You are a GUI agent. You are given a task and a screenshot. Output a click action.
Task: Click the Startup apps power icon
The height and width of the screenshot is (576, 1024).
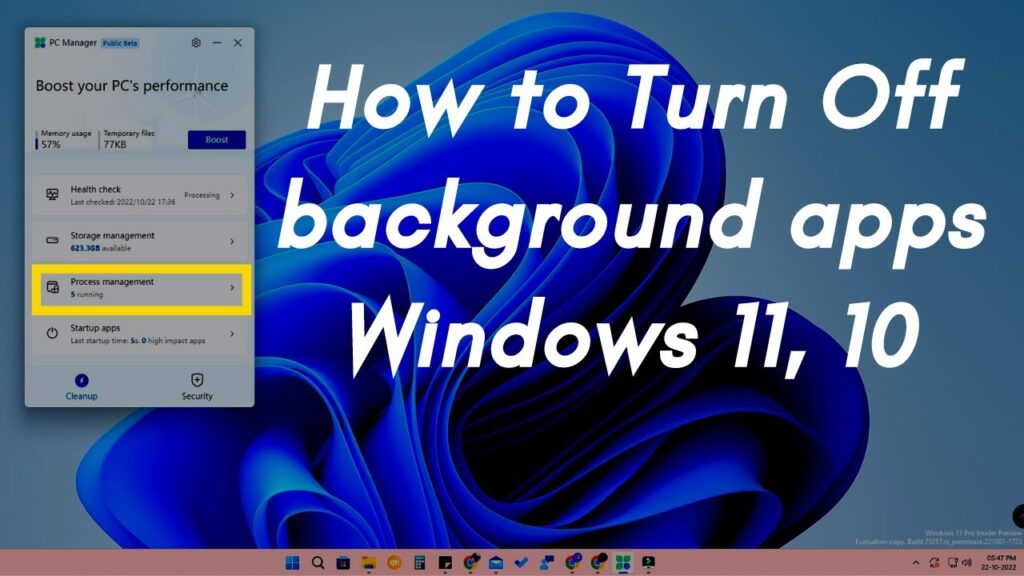[52, 334]
